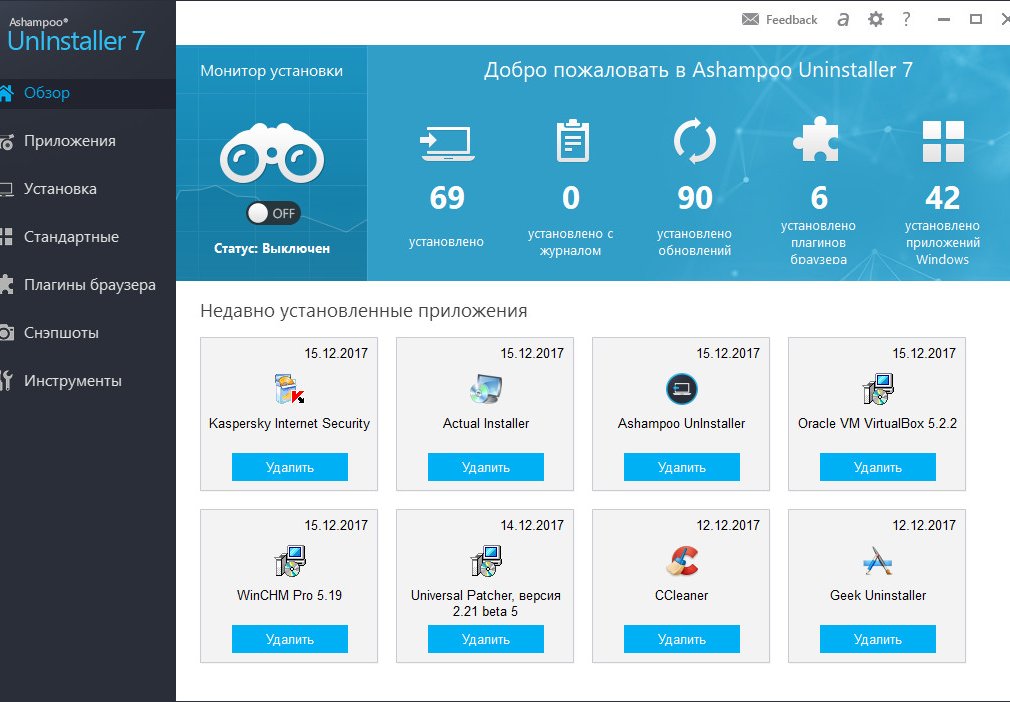1010x702 pixels.
Task: Click the Ashampoo 'a' logo icon
Action: click(843, 20)
